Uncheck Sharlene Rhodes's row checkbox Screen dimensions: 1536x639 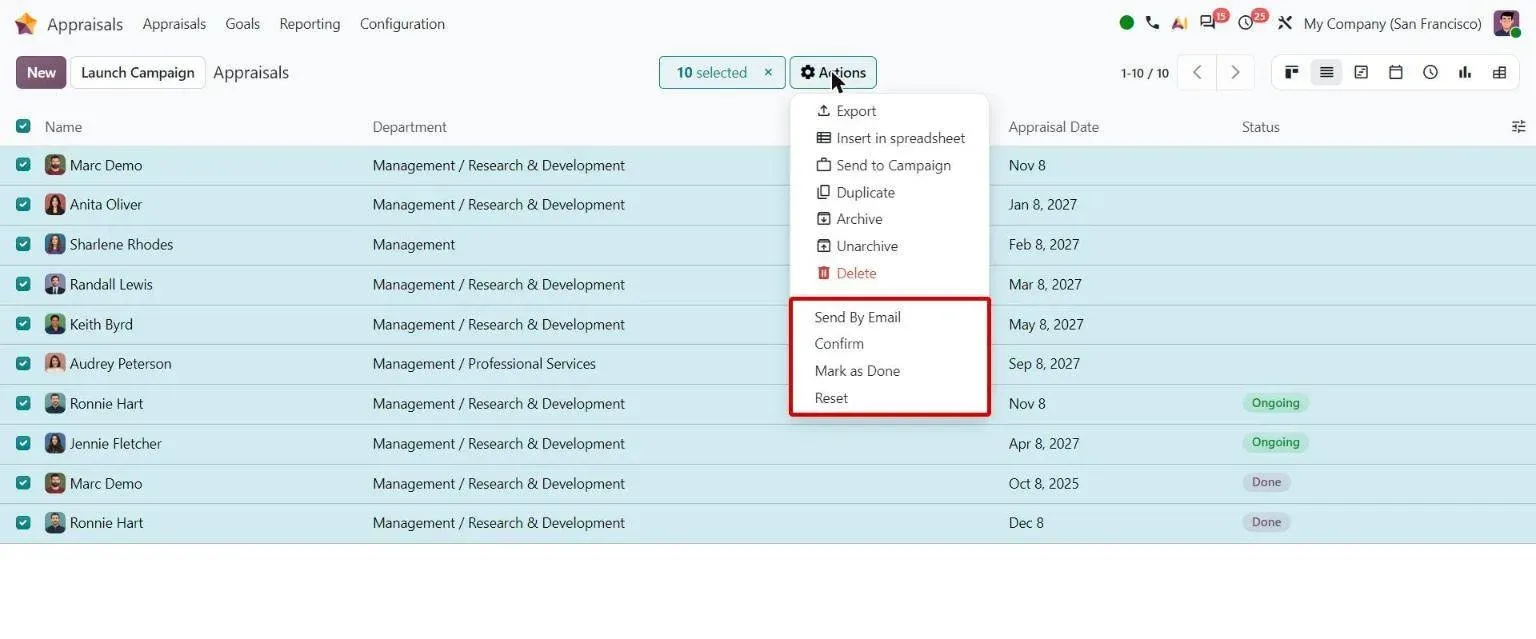(23, 243)
